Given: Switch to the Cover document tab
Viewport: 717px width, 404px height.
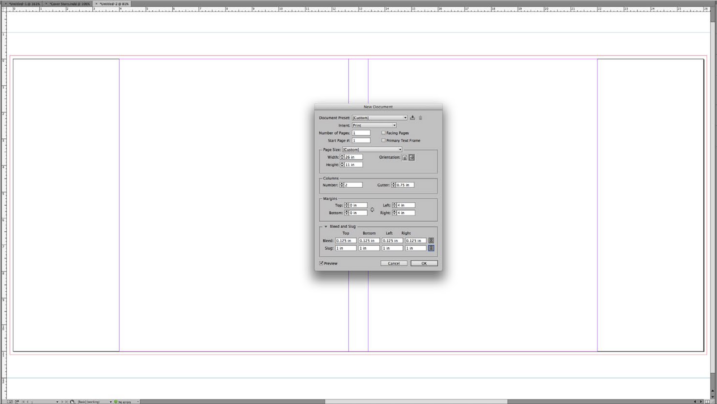Looking at the screenshot, I should pos(70,4).
